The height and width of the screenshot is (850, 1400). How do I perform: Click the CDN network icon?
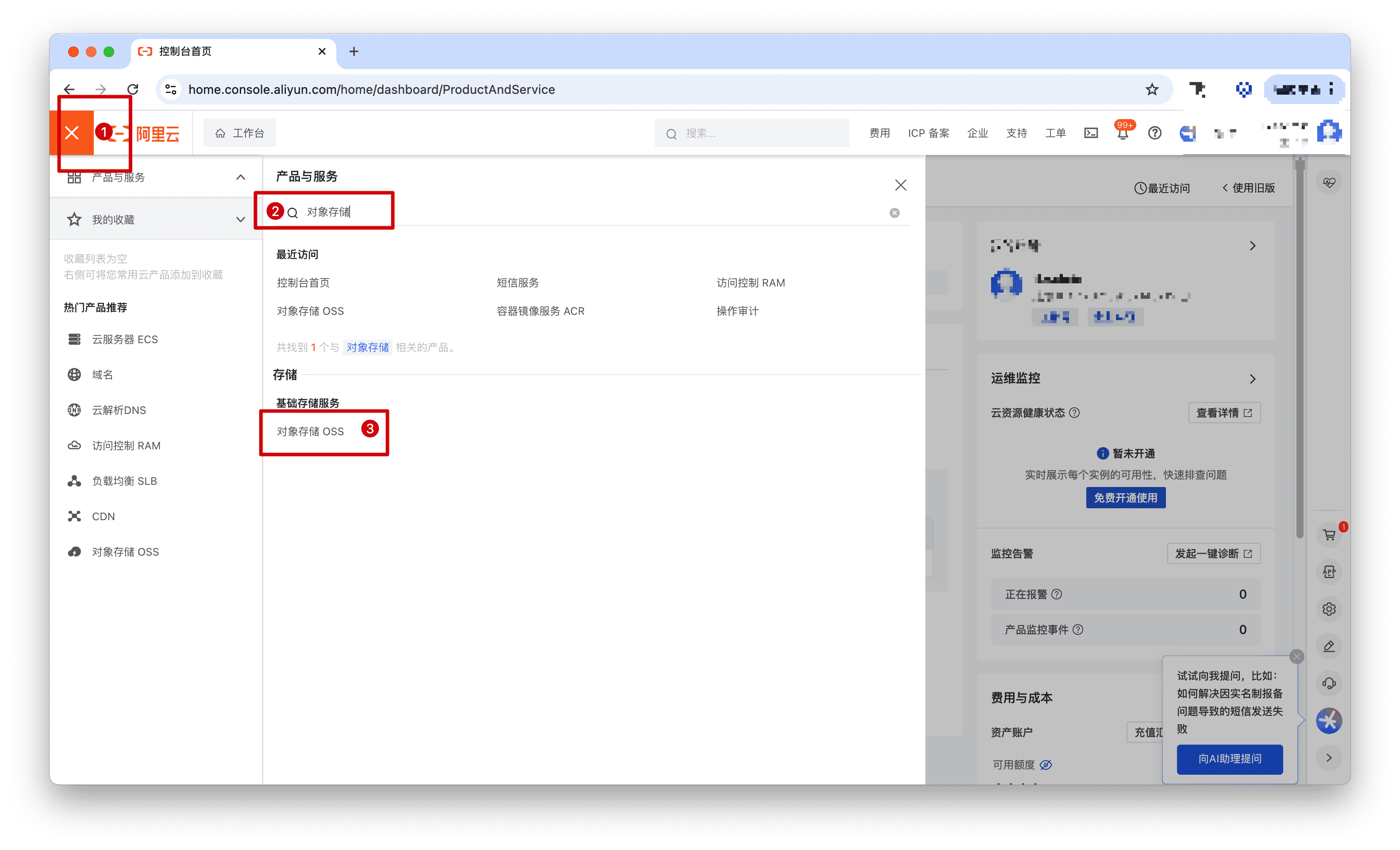pos(74,516)
